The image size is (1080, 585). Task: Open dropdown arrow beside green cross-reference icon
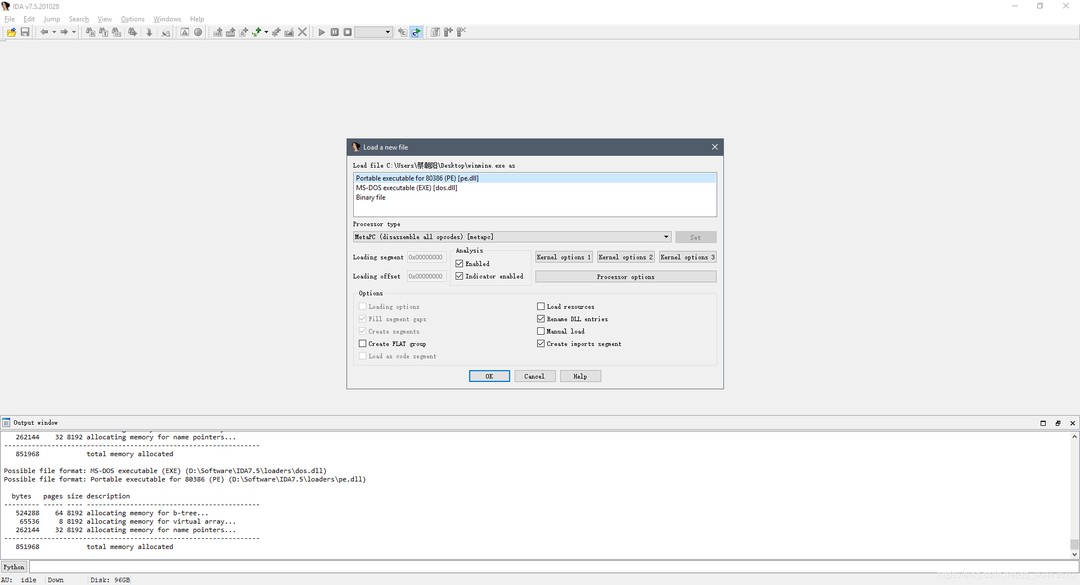(267, 32)
